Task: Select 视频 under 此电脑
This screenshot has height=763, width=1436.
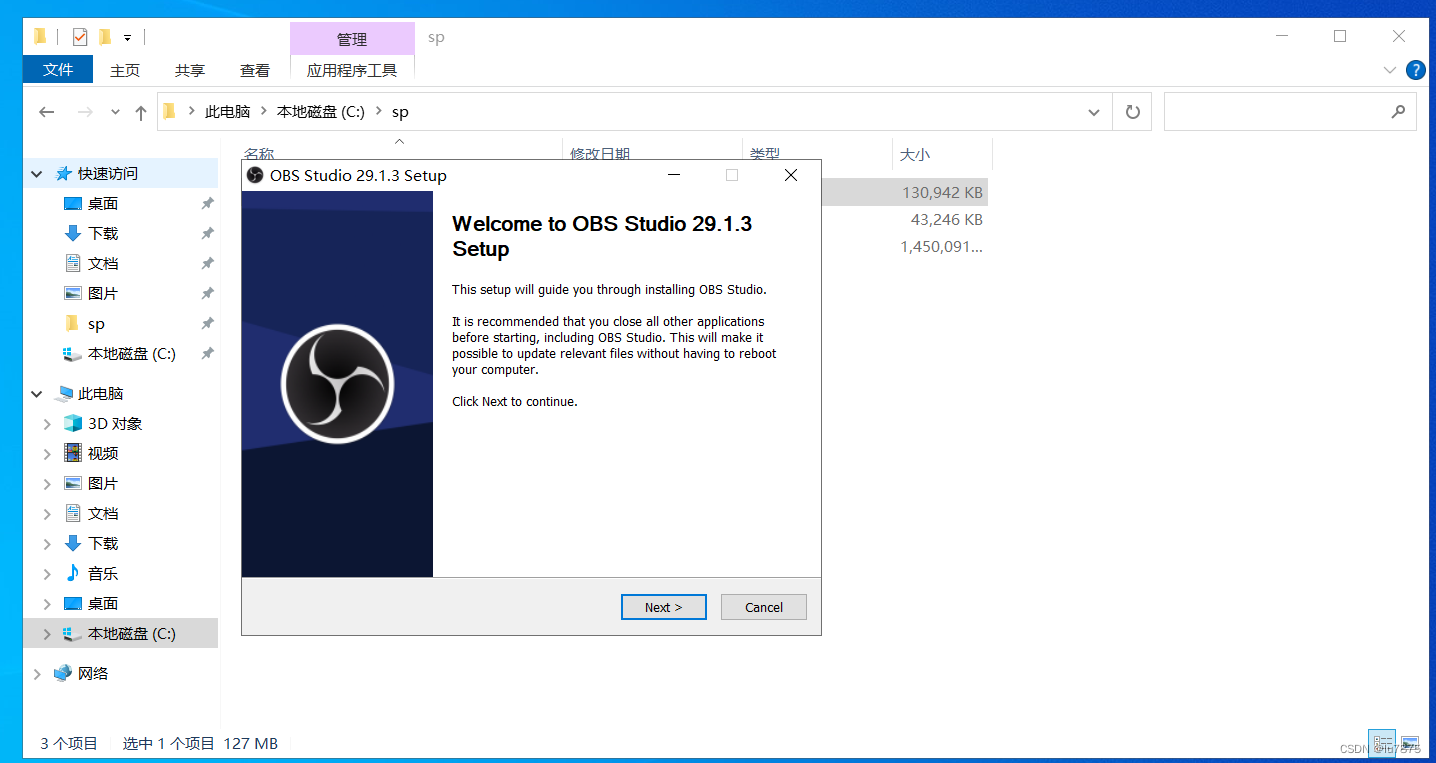Action: click(x=103, y=454)
